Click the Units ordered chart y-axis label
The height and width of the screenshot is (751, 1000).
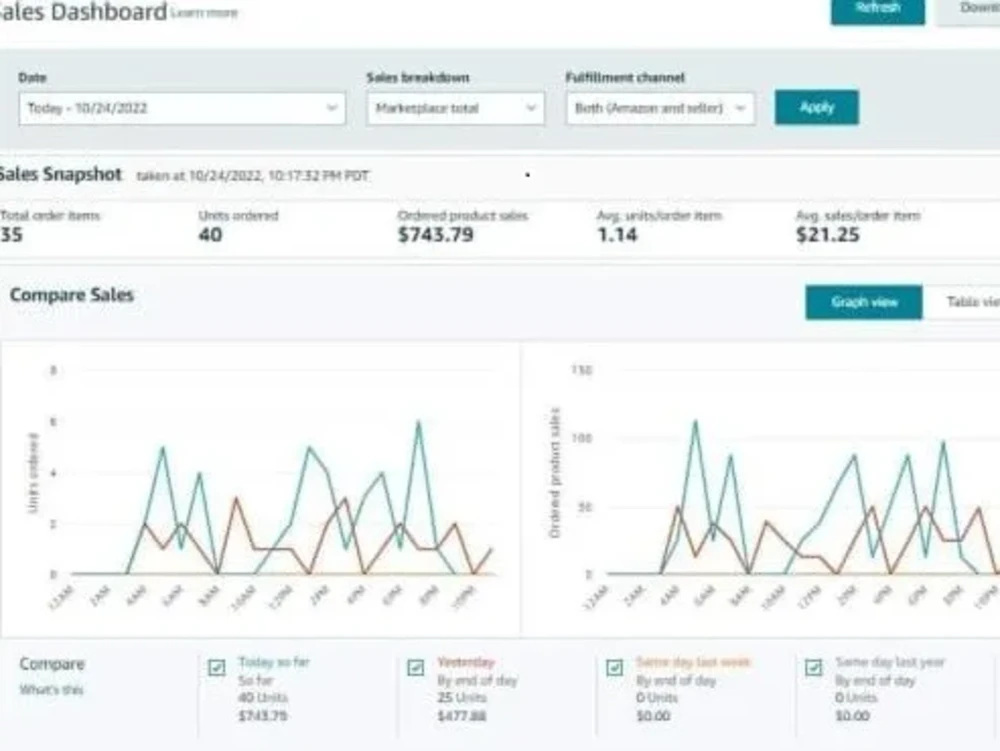tap(33, 472)
